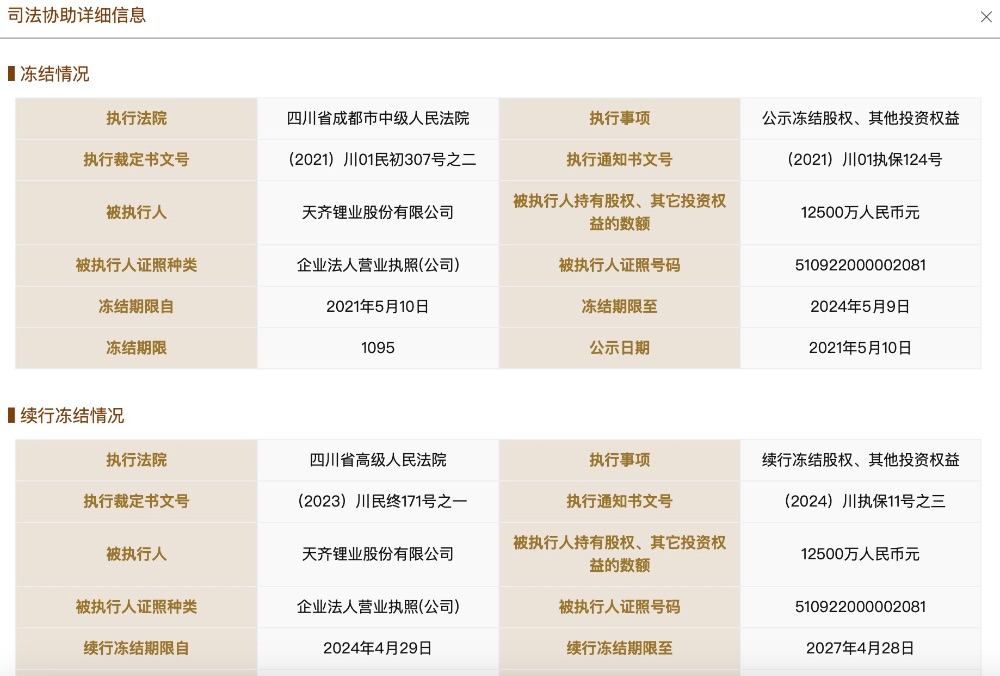Click the 续行冻结情况 section heading
Viewport: 1000px width, 676px height.
72,416
